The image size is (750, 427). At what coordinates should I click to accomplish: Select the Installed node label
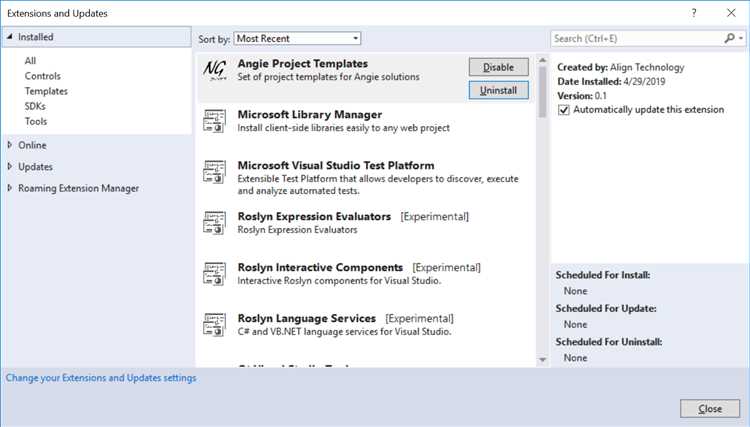point(35,37)
